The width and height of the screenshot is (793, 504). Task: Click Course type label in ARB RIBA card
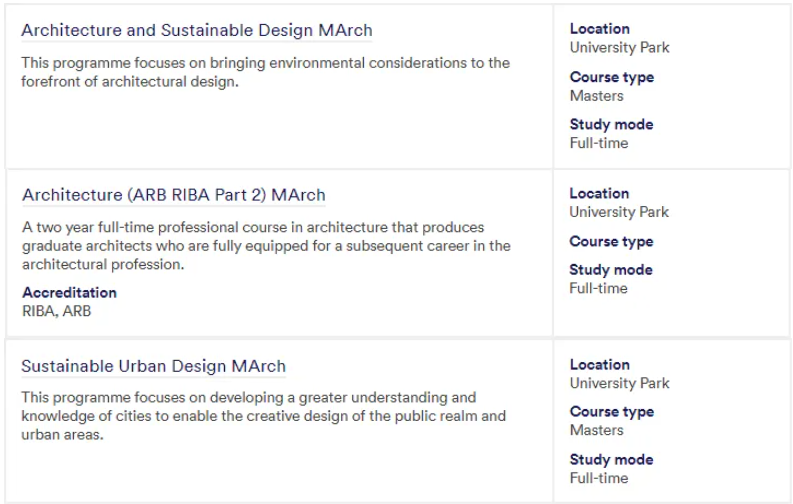[611, 242]
